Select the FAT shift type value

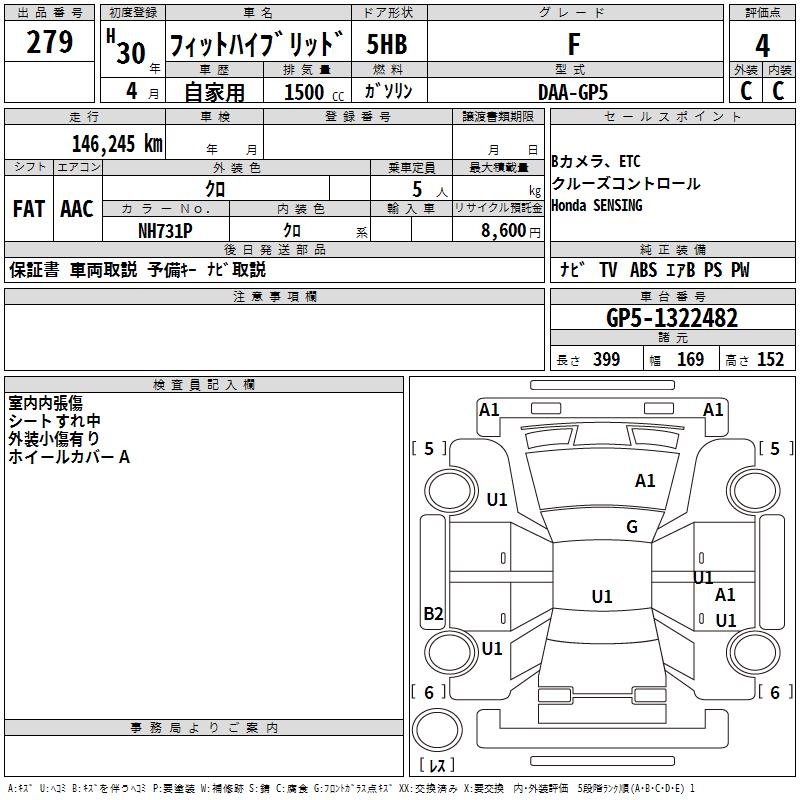point(28,208)
